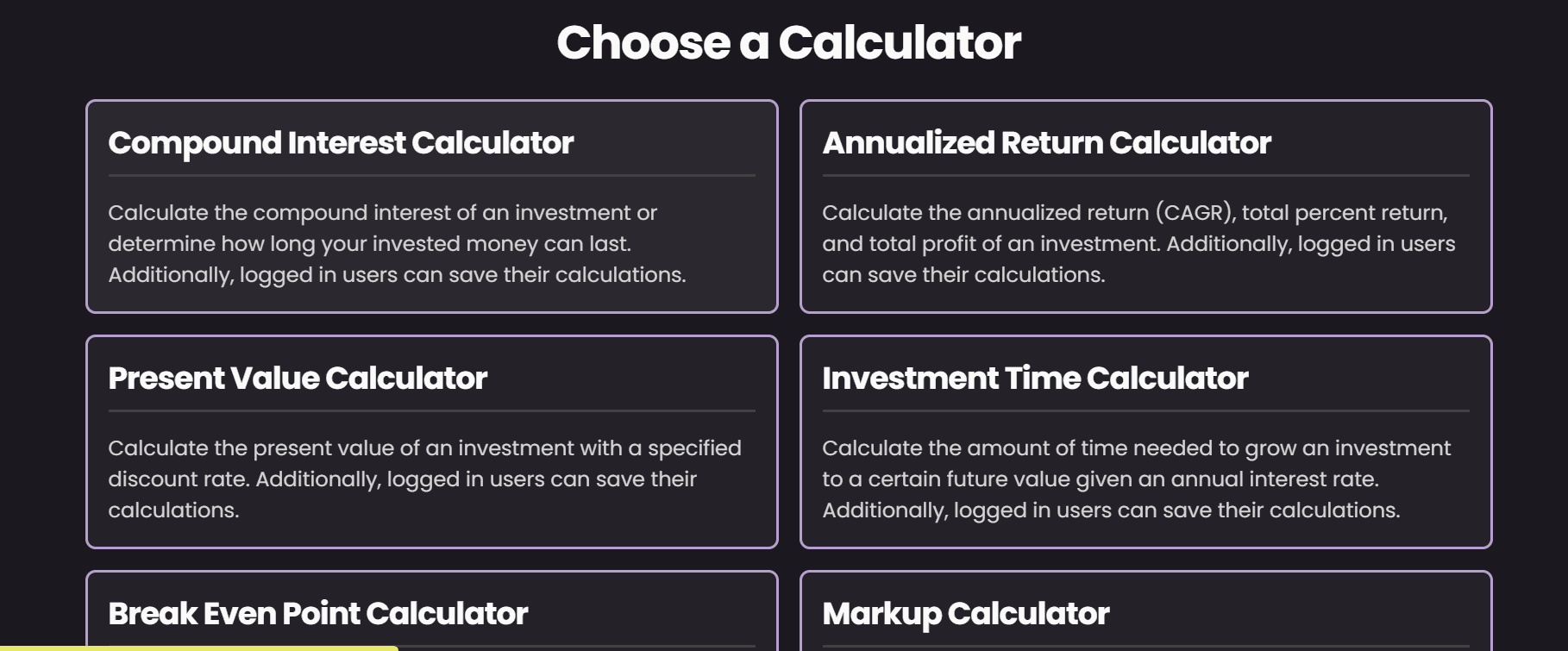Choose the Investment Time Calculator heading
The height and width of the screenshot is (651, 1568).
click(x=1035, y=379)
